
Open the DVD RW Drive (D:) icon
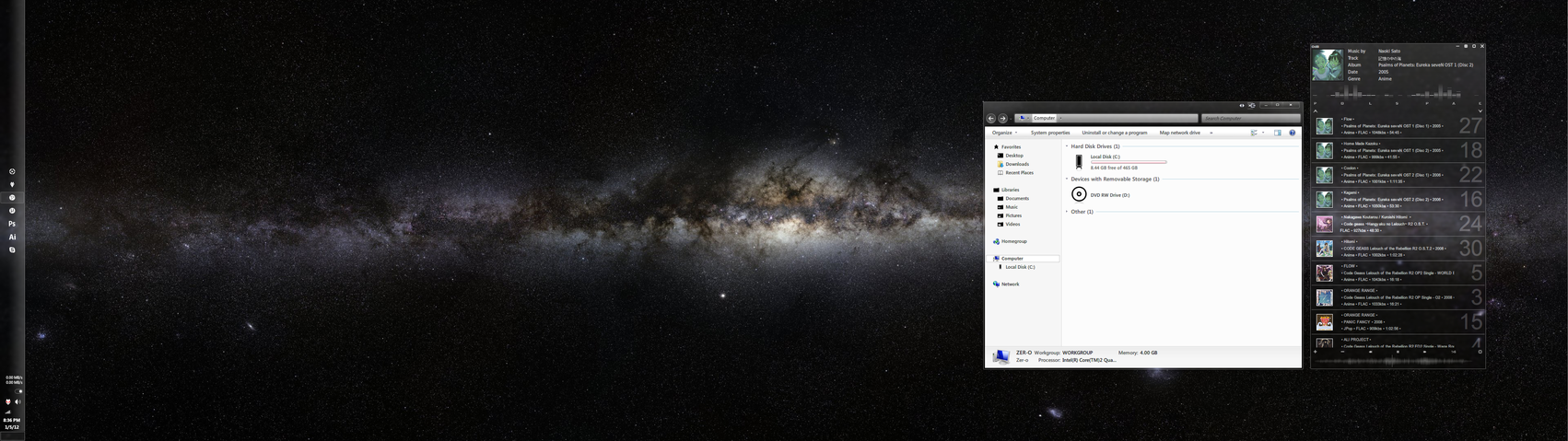click(x=1079, y=194)
